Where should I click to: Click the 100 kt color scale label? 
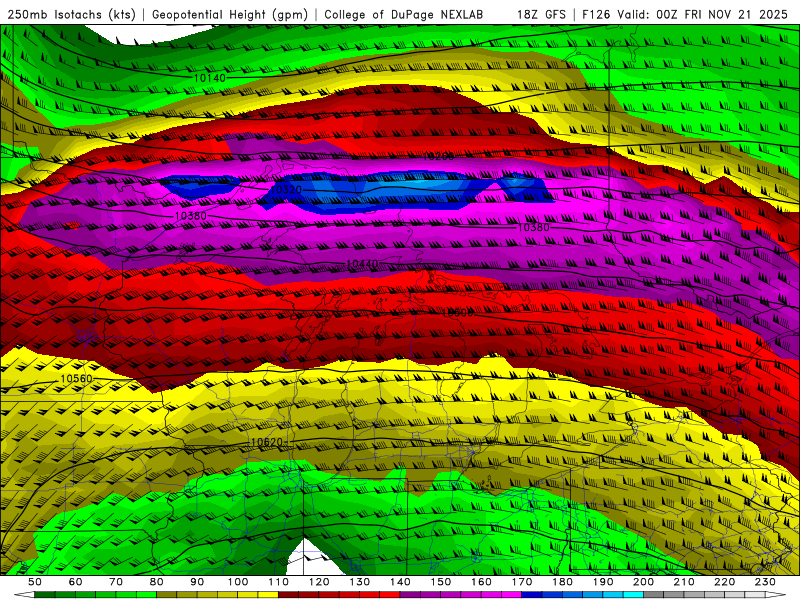pyautogui.click(x=238, y=582)
